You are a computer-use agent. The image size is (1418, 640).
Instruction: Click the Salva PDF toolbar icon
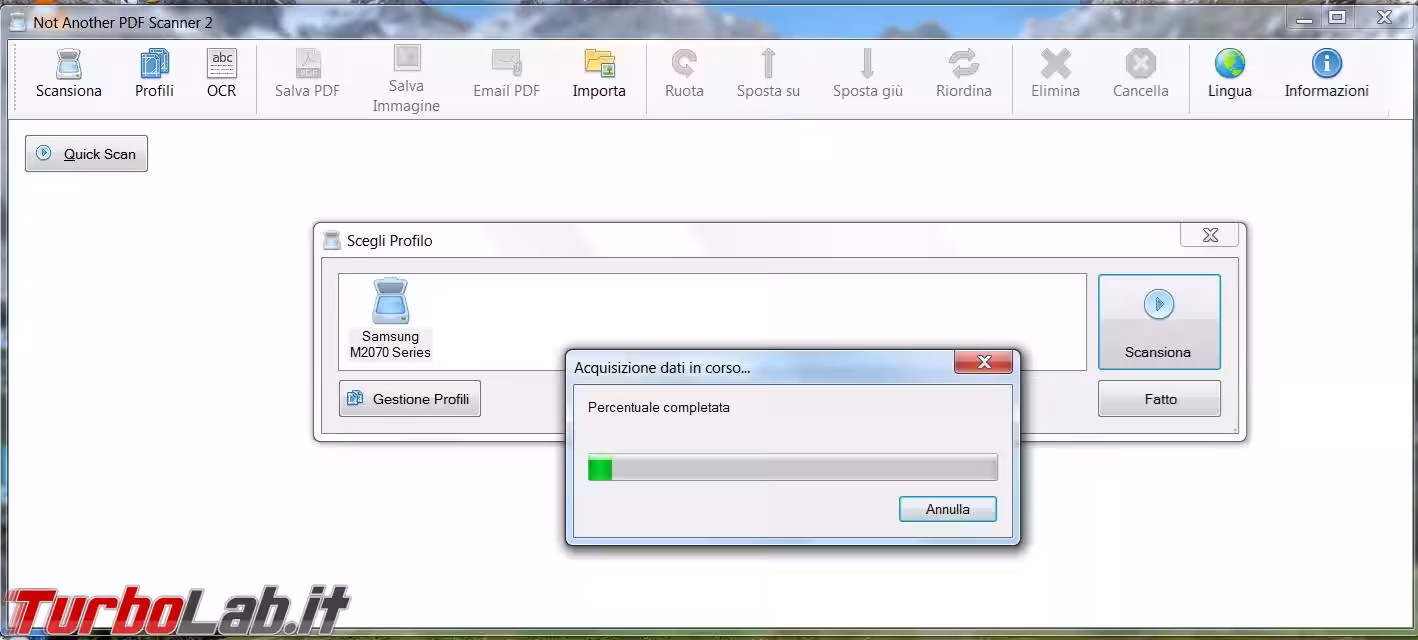click(x=307, y=66)
